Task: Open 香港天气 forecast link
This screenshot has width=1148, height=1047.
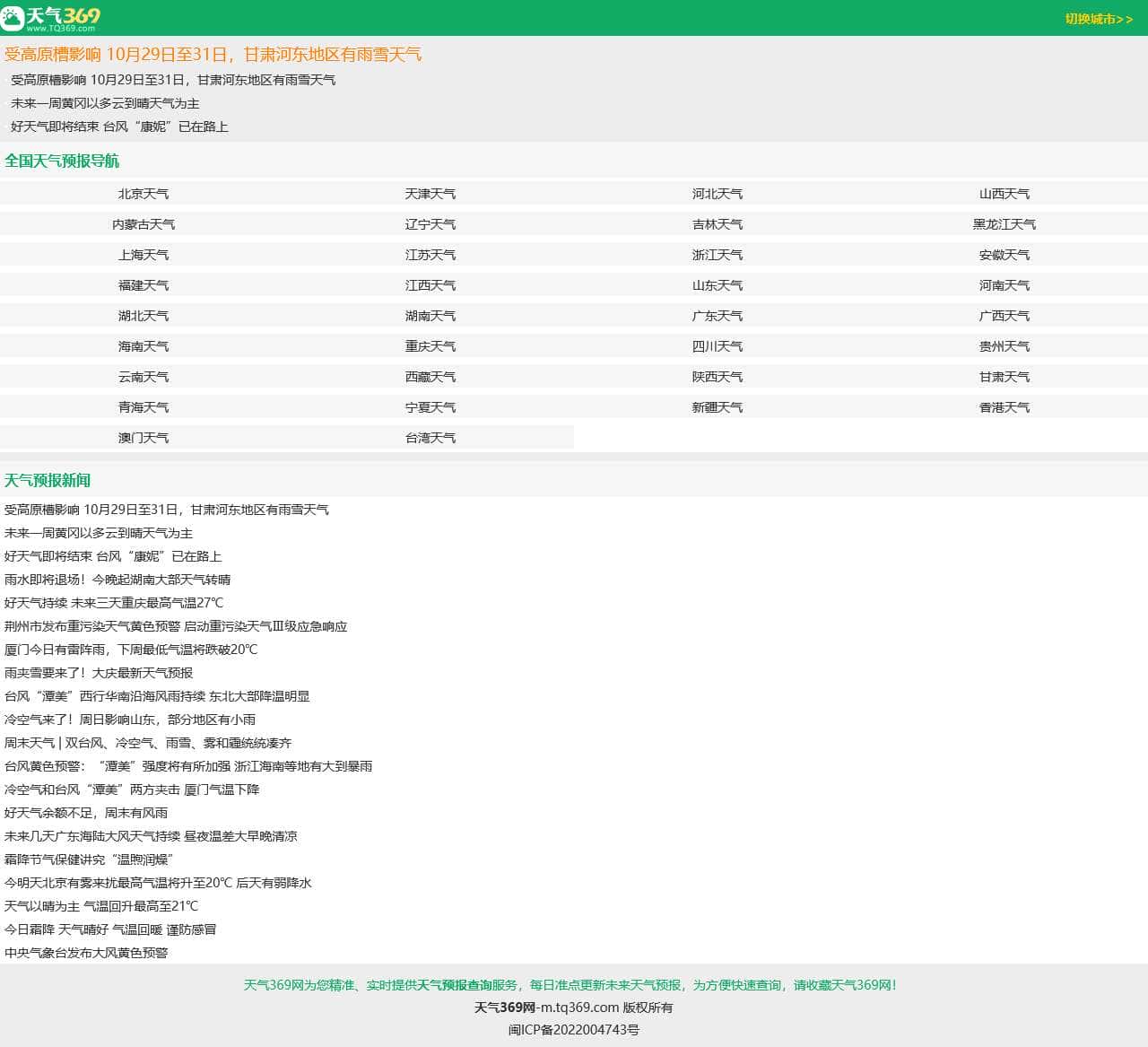Action: coord(1004,407)
